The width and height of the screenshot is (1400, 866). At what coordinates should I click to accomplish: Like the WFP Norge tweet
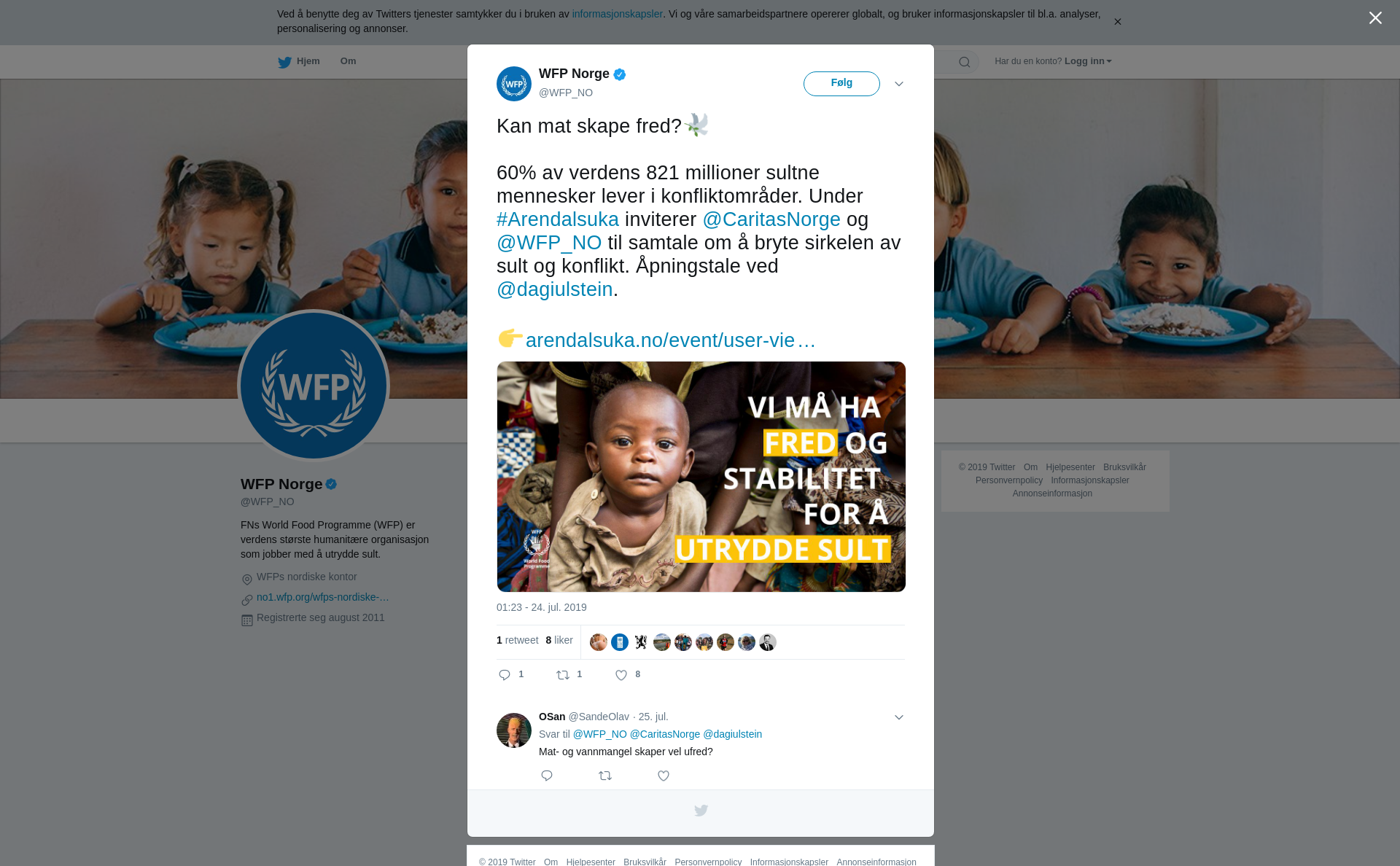point(621,675)
